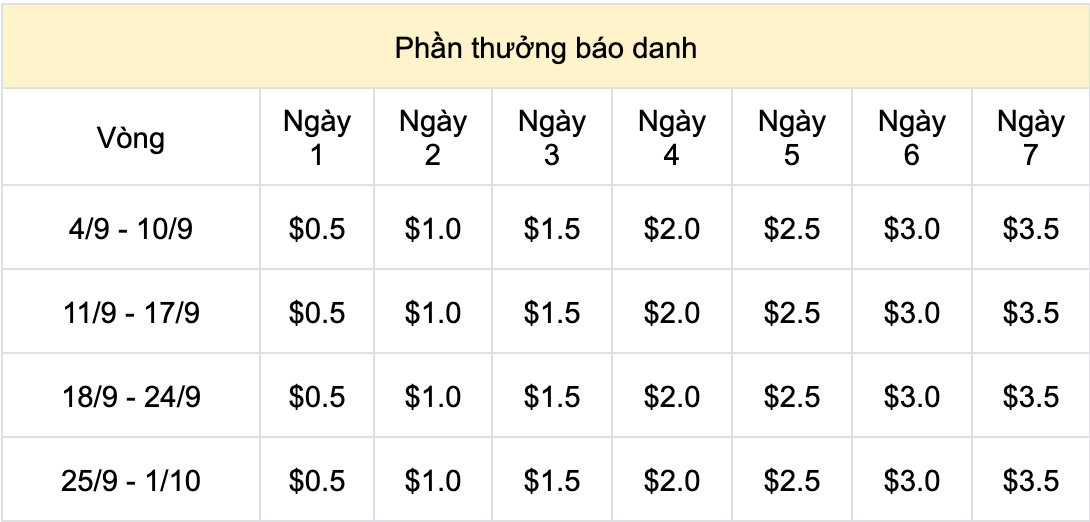Click the "11/9 - 17/9" row label

pyautogui.click(x=131, y=313)
